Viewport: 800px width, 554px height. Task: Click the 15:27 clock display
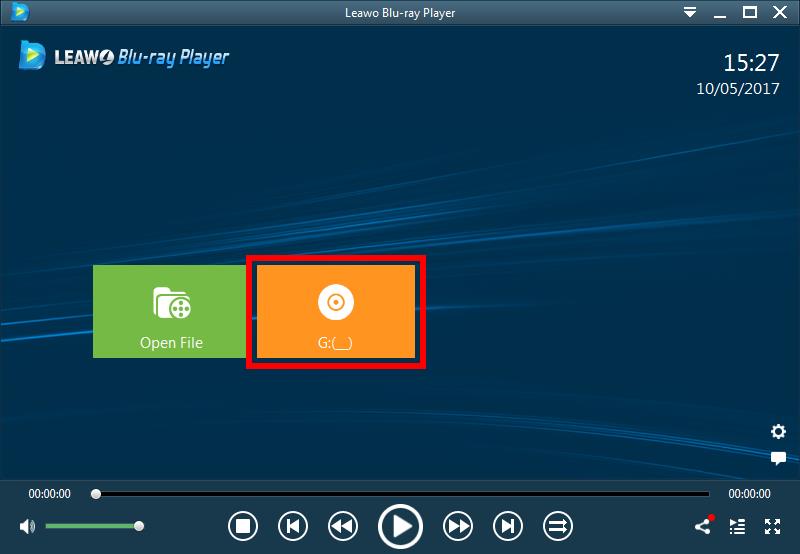(x=751, y=63)
